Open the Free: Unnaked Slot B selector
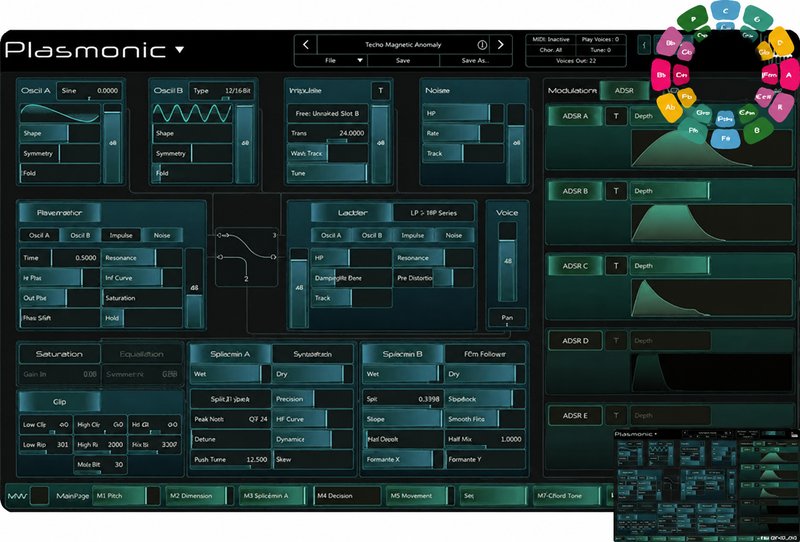 328,113
